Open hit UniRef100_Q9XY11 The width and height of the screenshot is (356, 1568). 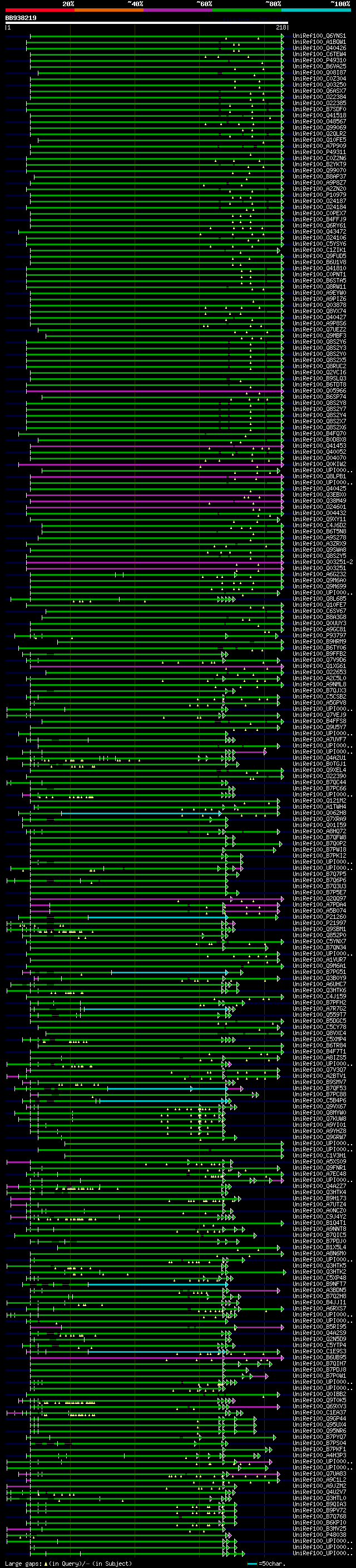point(319,519)
